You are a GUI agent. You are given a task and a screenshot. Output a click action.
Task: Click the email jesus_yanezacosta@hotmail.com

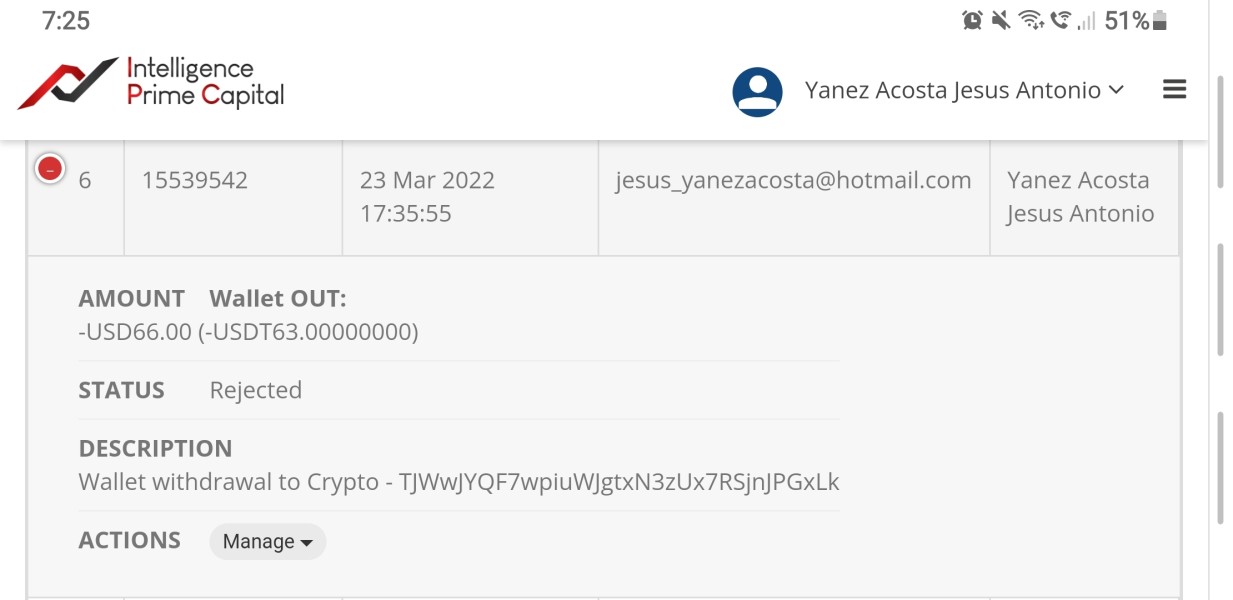(x=793, y=181)
